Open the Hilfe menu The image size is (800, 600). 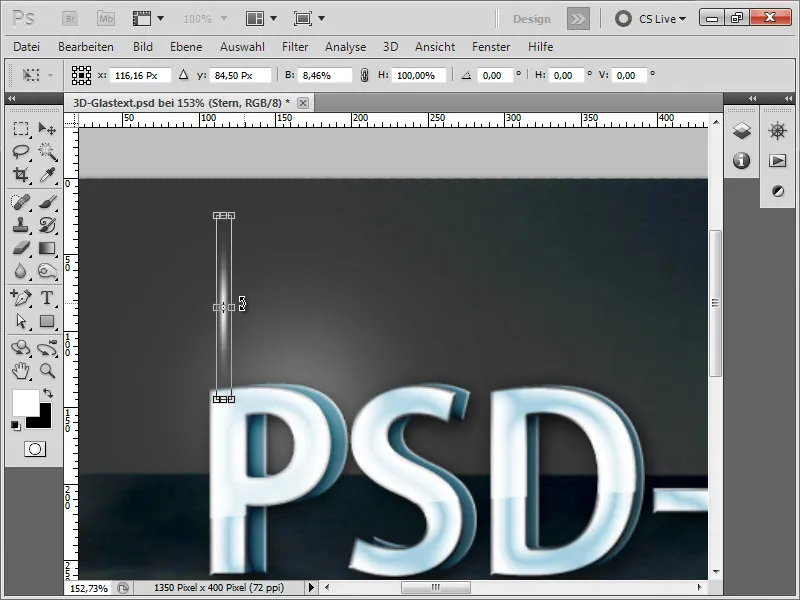point(540,47)
